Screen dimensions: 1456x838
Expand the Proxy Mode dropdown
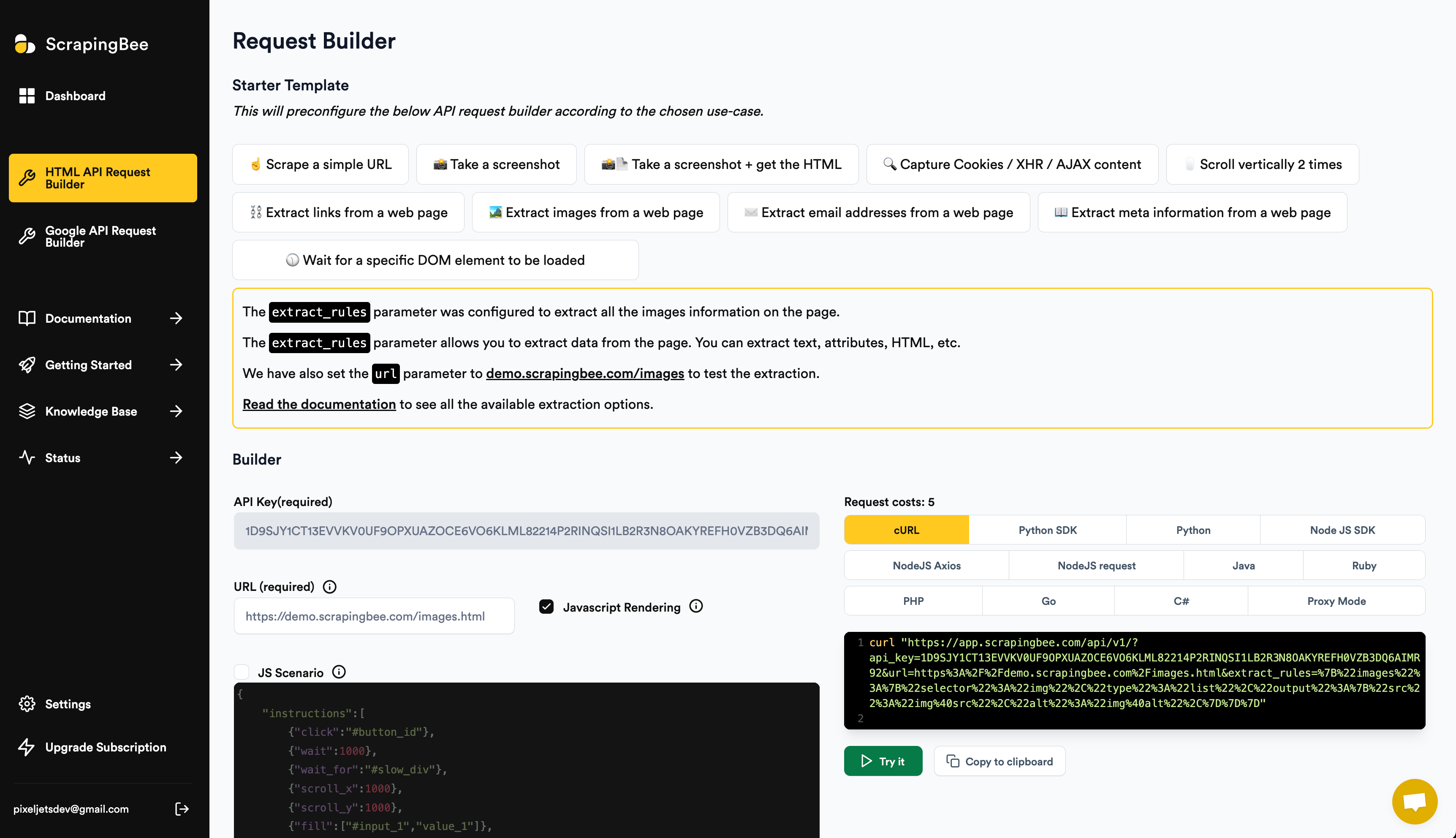pyautogui.click(x=1336, y=601)
